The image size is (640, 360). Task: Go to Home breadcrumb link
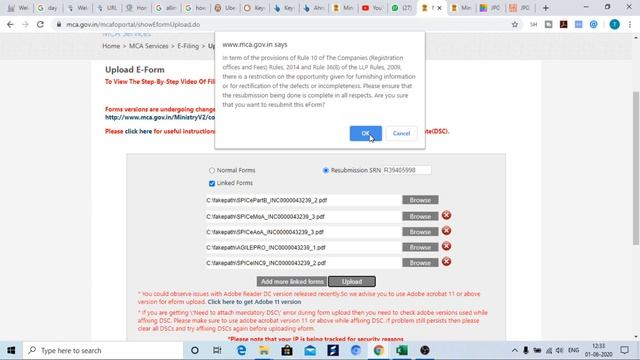[111, 46]
